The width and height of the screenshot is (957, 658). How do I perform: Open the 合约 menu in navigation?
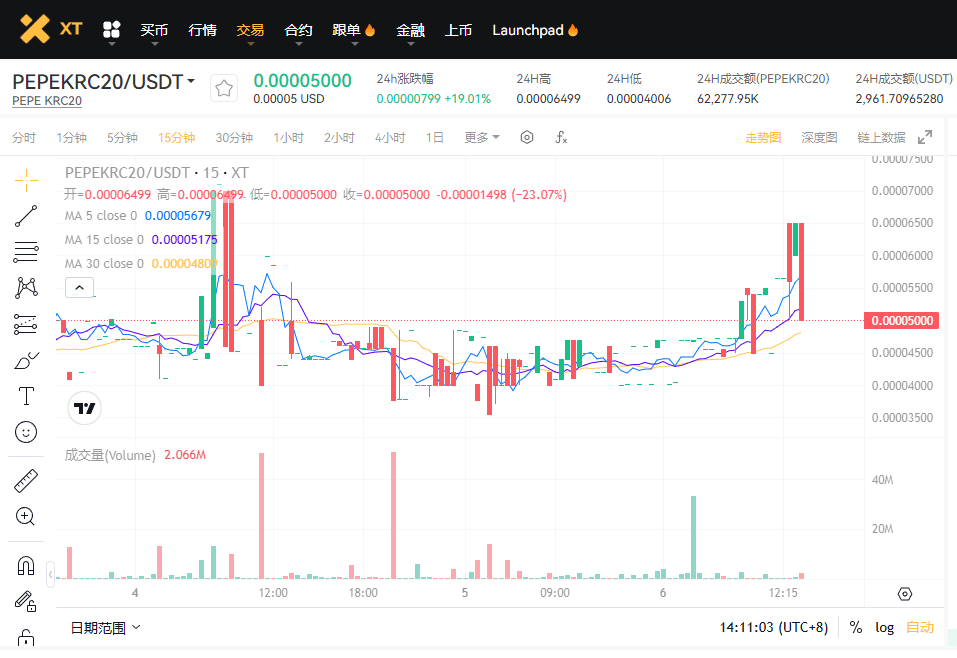298,30
